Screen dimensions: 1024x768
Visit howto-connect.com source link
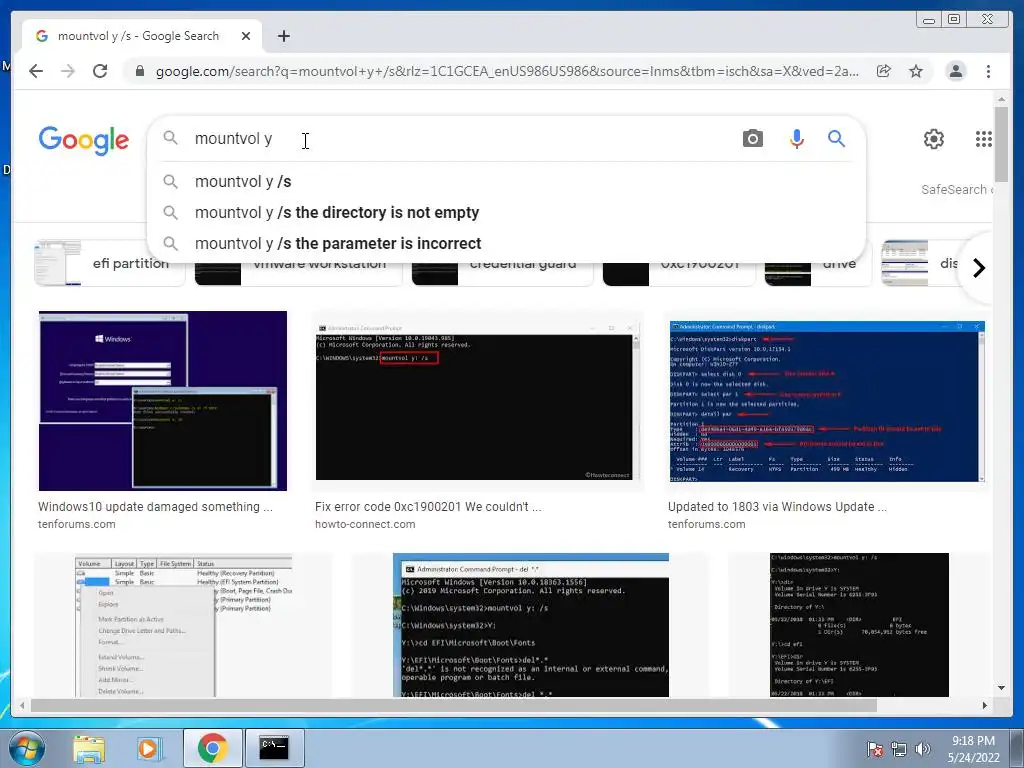point(365,524)
